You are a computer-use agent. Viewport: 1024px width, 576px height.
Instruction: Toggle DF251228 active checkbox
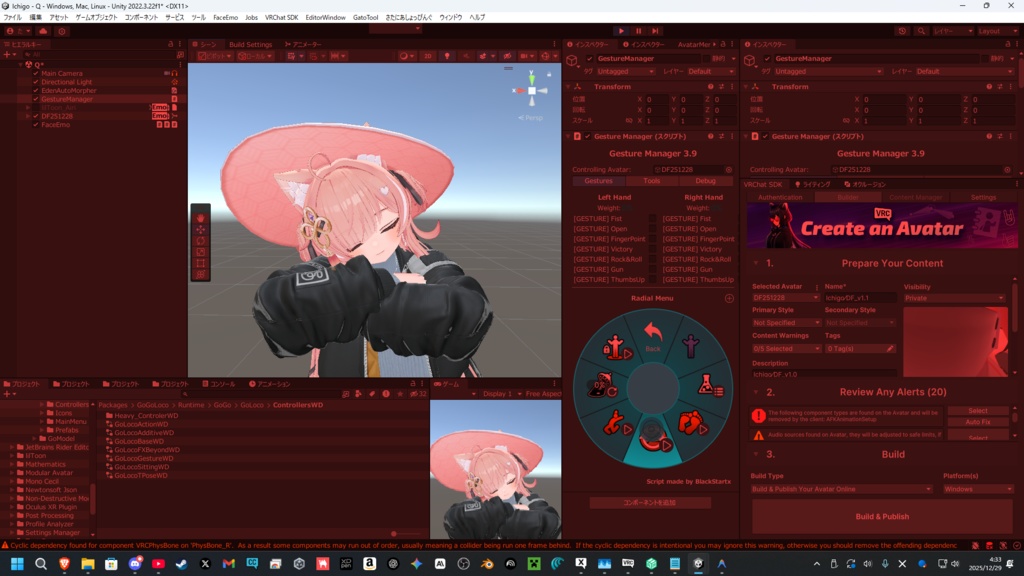[36, 116]
